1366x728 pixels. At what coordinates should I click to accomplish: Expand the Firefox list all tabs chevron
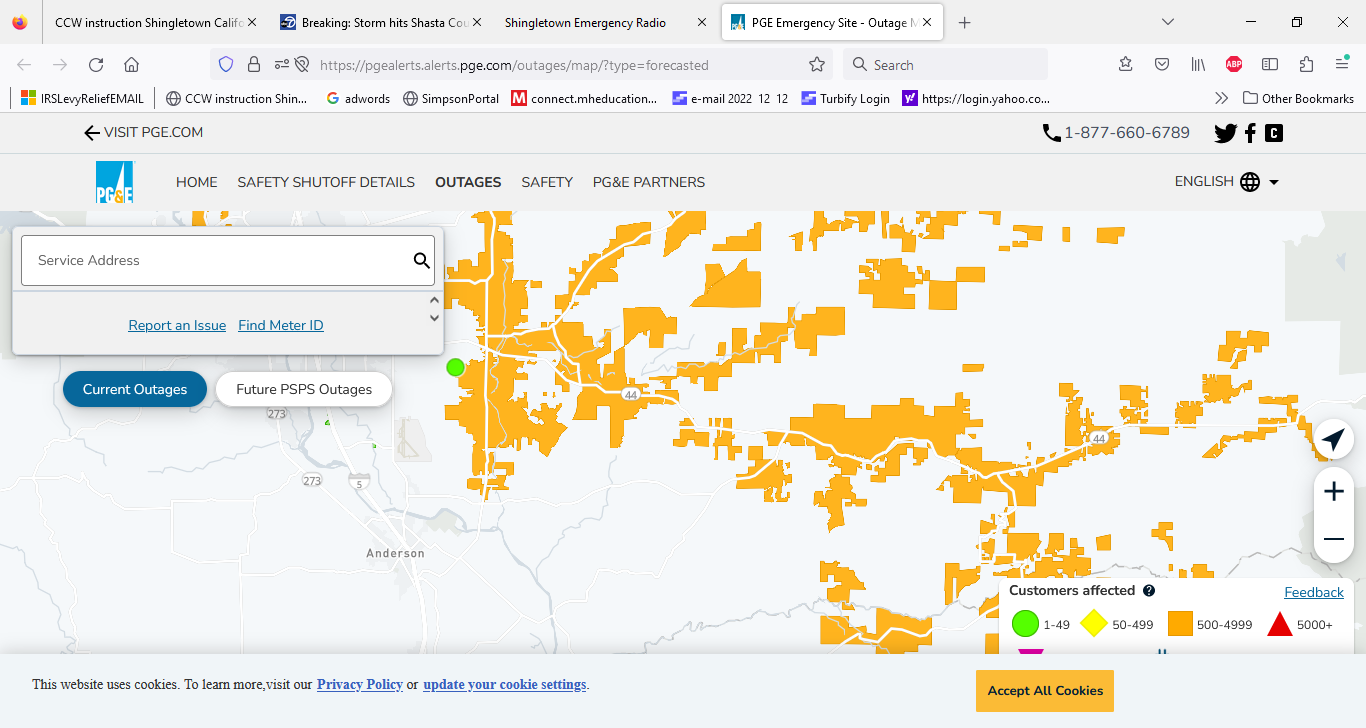pos(1168,22)
